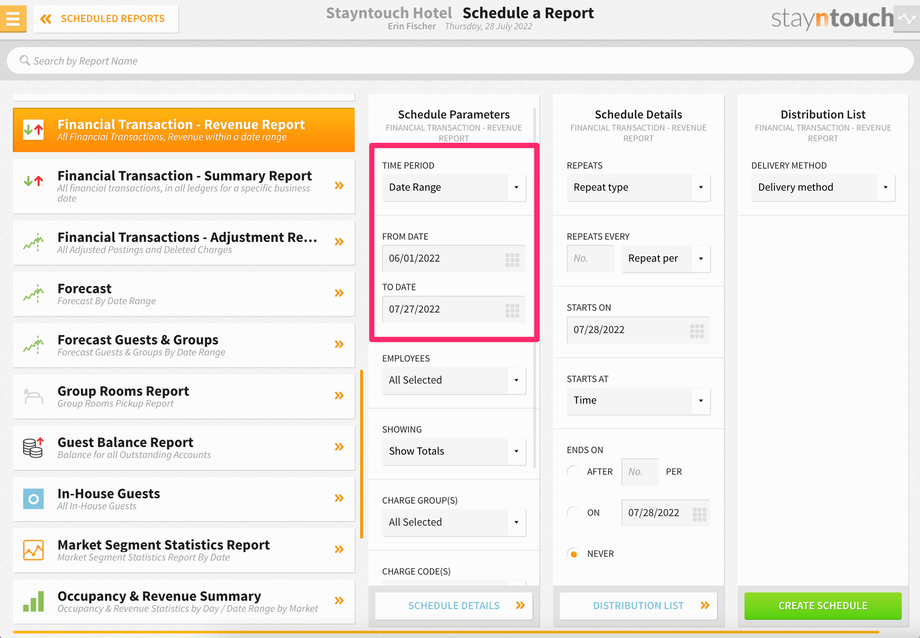Open the Ends On date calendar icon
920x638 pixels.
click(x=699, y=514)
